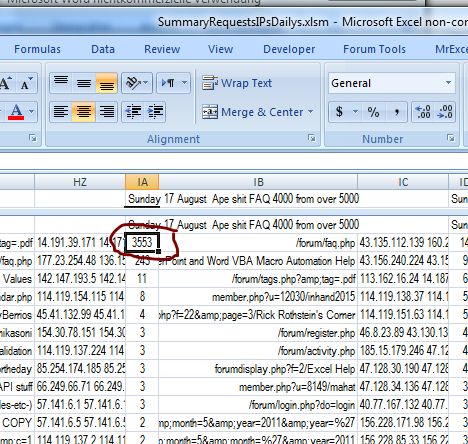Apply Accounting dollar number format
The width and height of the screenshot is (468, 444).
pyautogui.click(x=340, y=112)
